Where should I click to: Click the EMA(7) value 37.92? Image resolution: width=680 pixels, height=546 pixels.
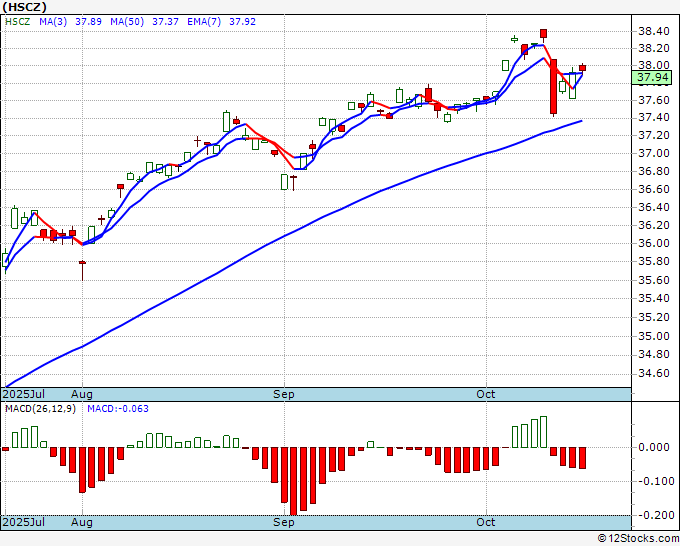click(242, 22)
